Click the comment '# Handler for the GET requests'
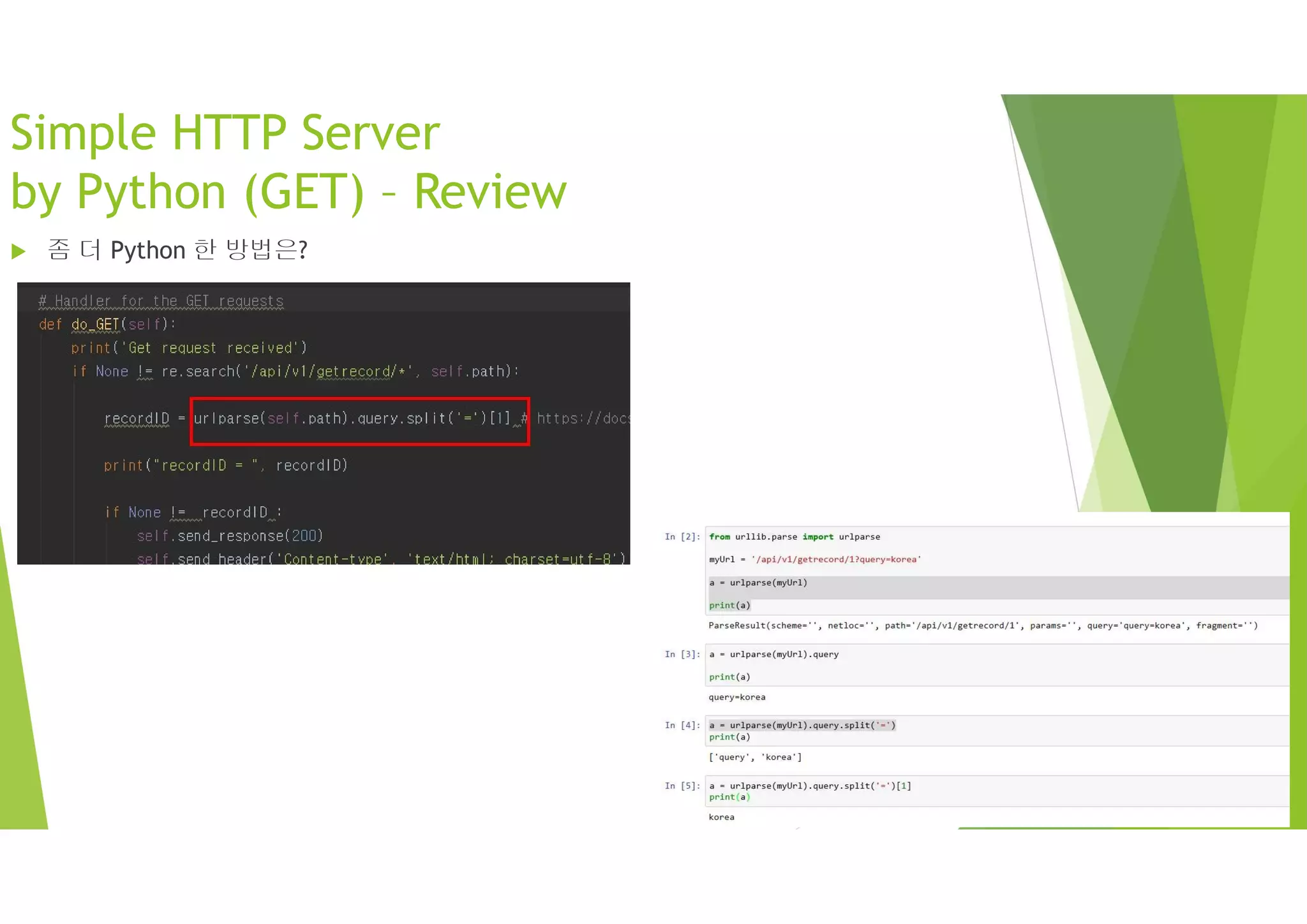The image size is (1307, 924). [x=161, y=301]
